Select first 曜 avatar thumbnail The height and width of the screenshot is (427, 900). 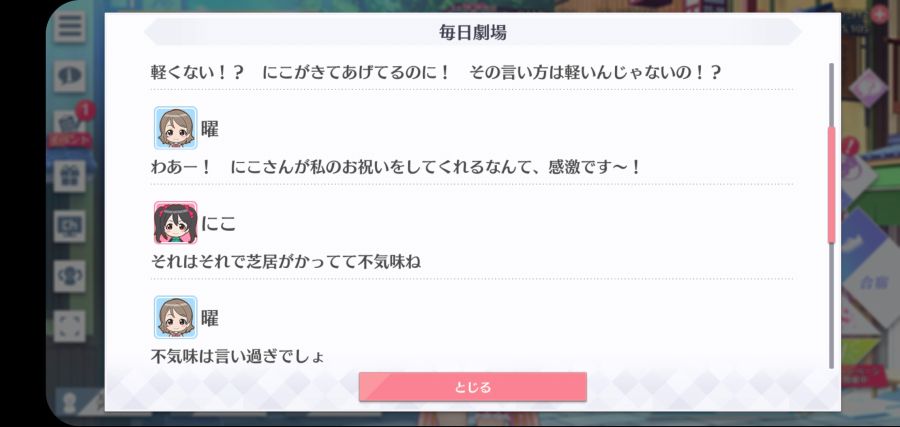coord(176,128)
